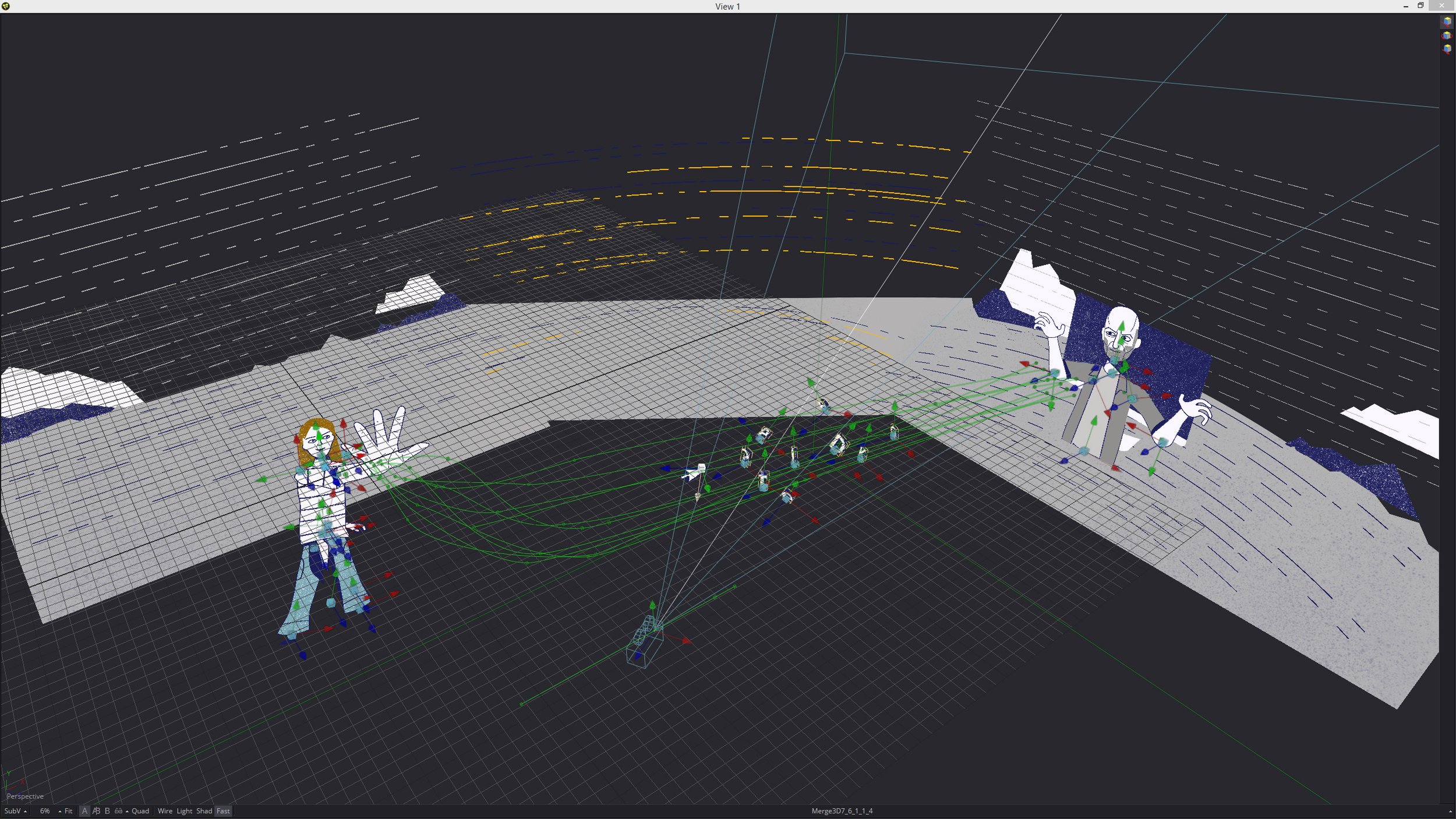Open the SubV subview type dropdown arrow
The height and width of the screenshot is (819, 1456).
pos(25,811)
